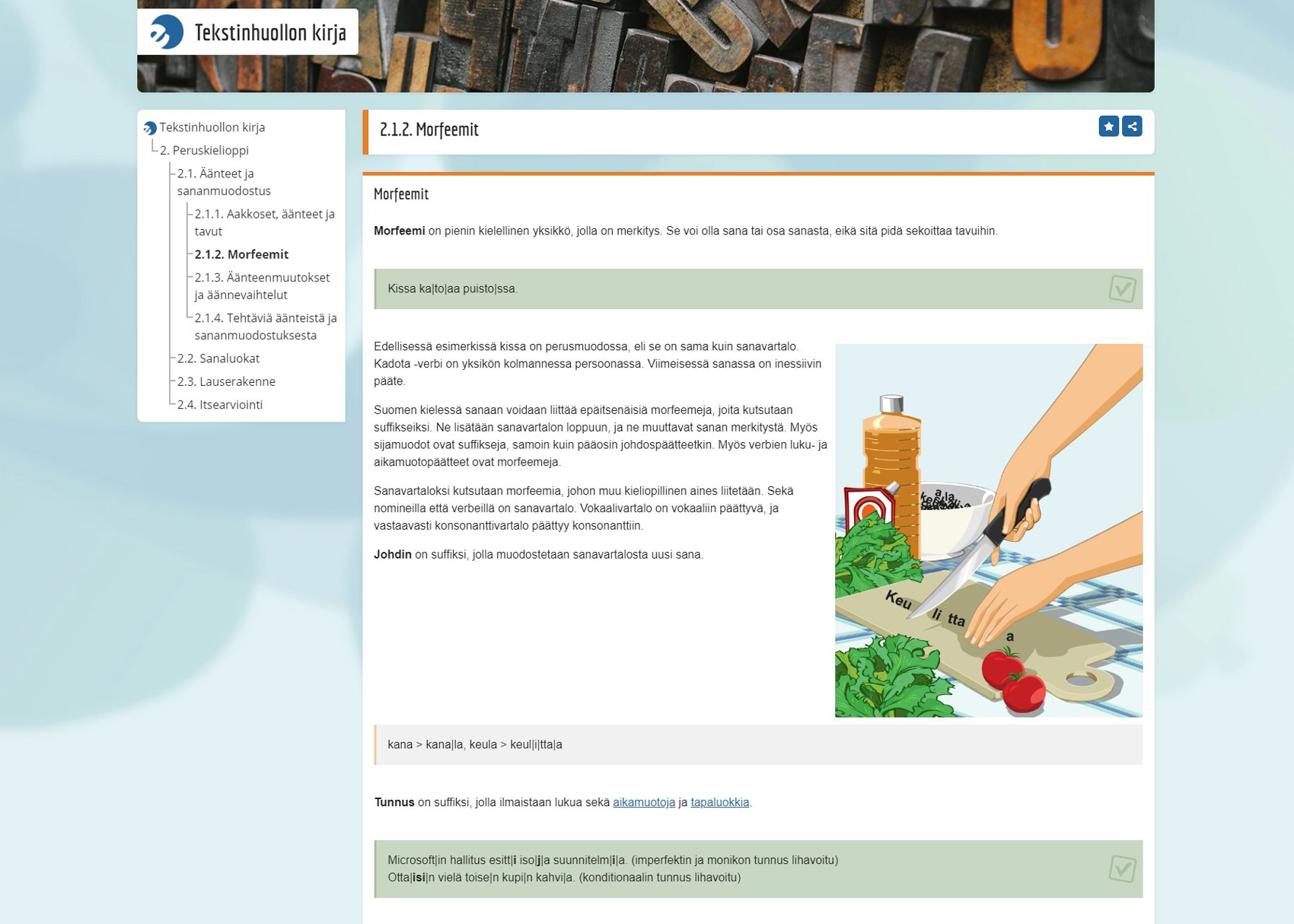This screenshot has width=1294, height=924.
Task: Open the tapaluokkia link
Action: pyautogui.click(x=719, y=802)
